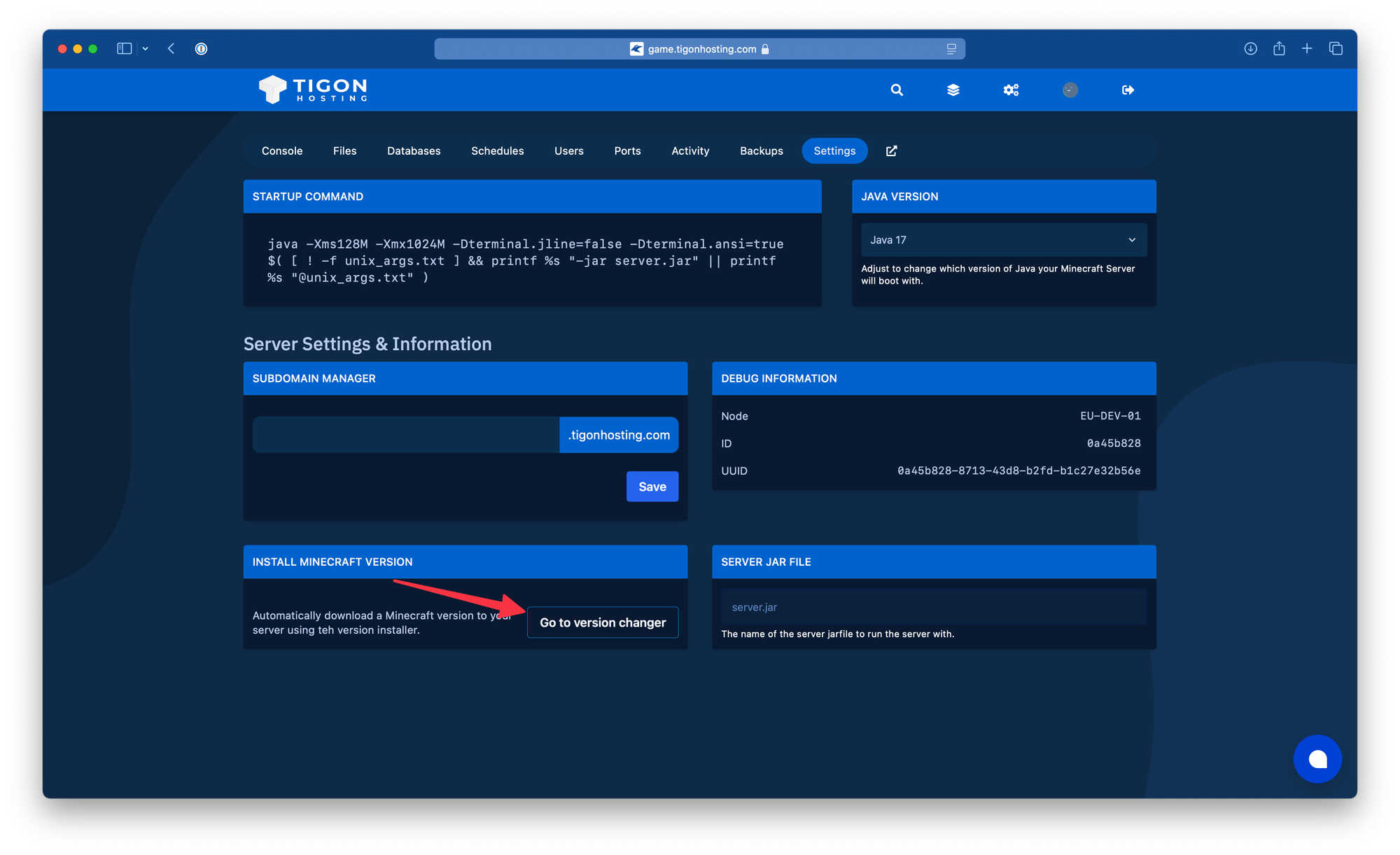Navigate to the Backups section
Screen dimensions: 1400x855
(761, 150)
